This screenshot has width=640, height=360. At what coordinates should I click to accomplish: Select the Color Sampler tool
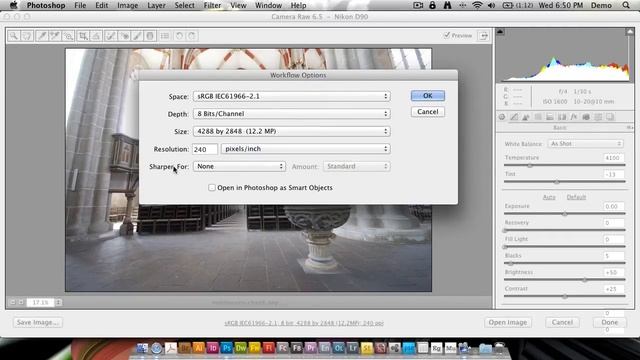click(55, 36)
